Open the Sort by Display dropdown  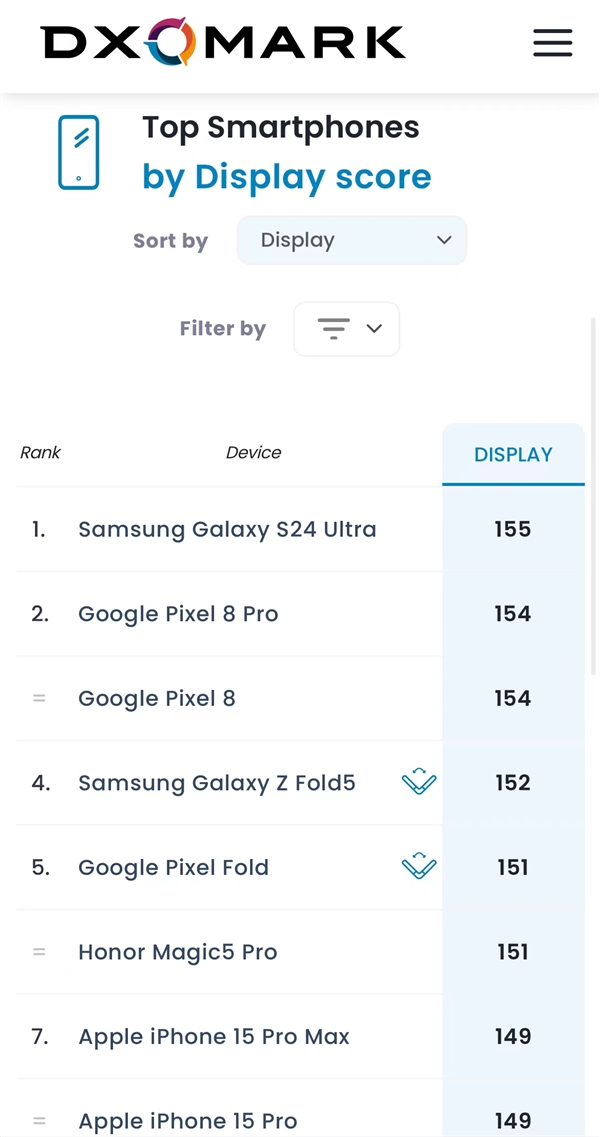pos(351,240)
